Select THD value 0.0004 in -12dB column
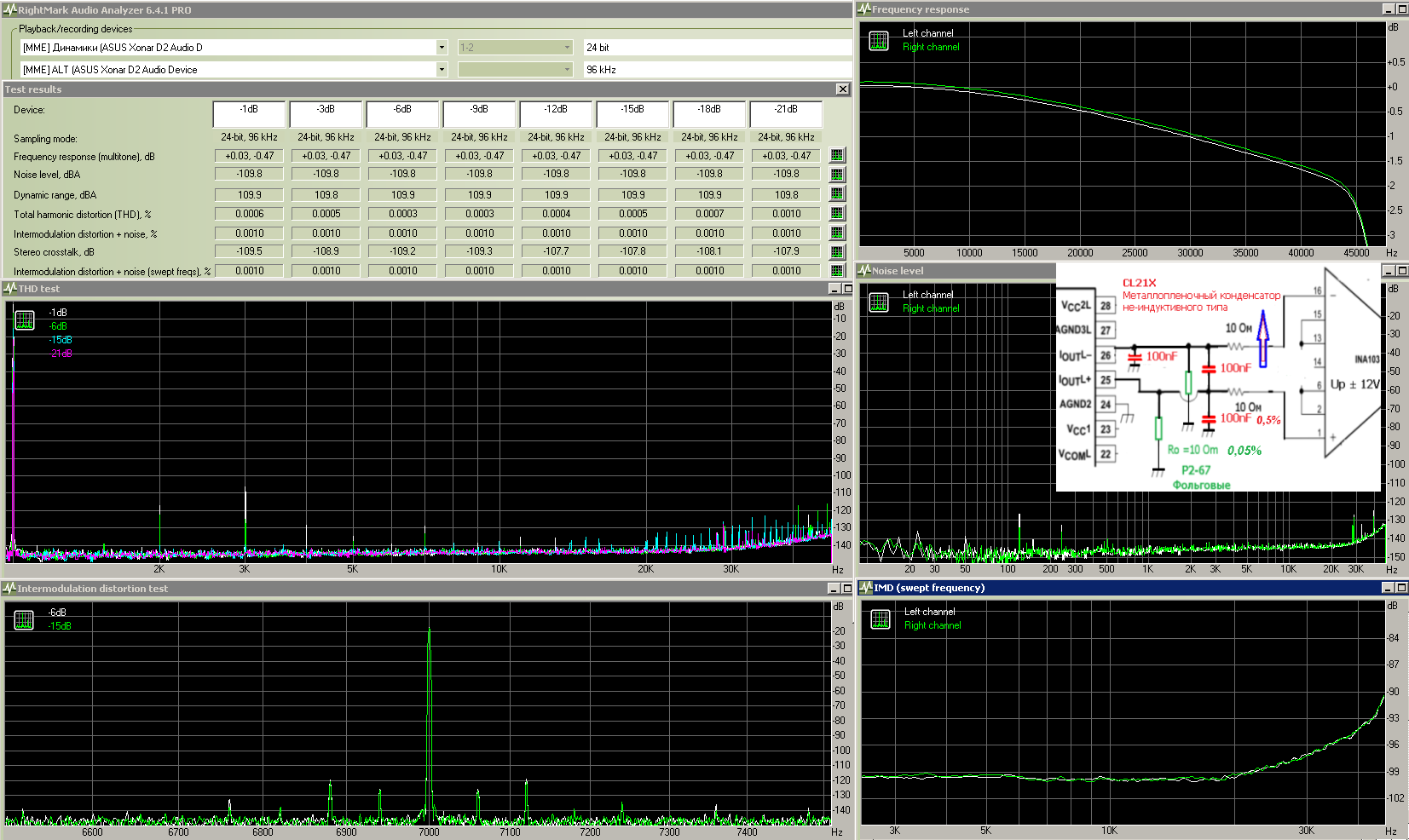 [557, 214]
